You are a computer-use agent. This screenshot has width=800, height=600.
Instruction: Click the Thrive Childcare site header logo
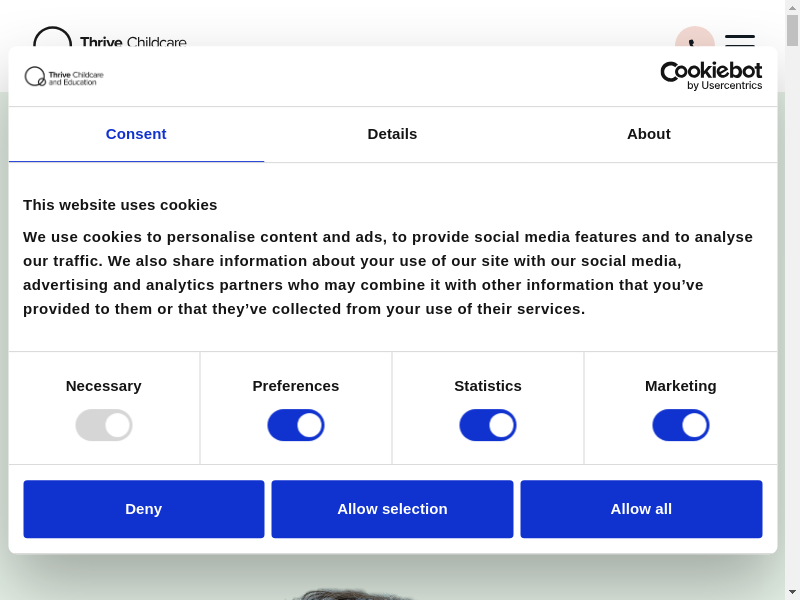pyautogui.click(x=110, y=38)
